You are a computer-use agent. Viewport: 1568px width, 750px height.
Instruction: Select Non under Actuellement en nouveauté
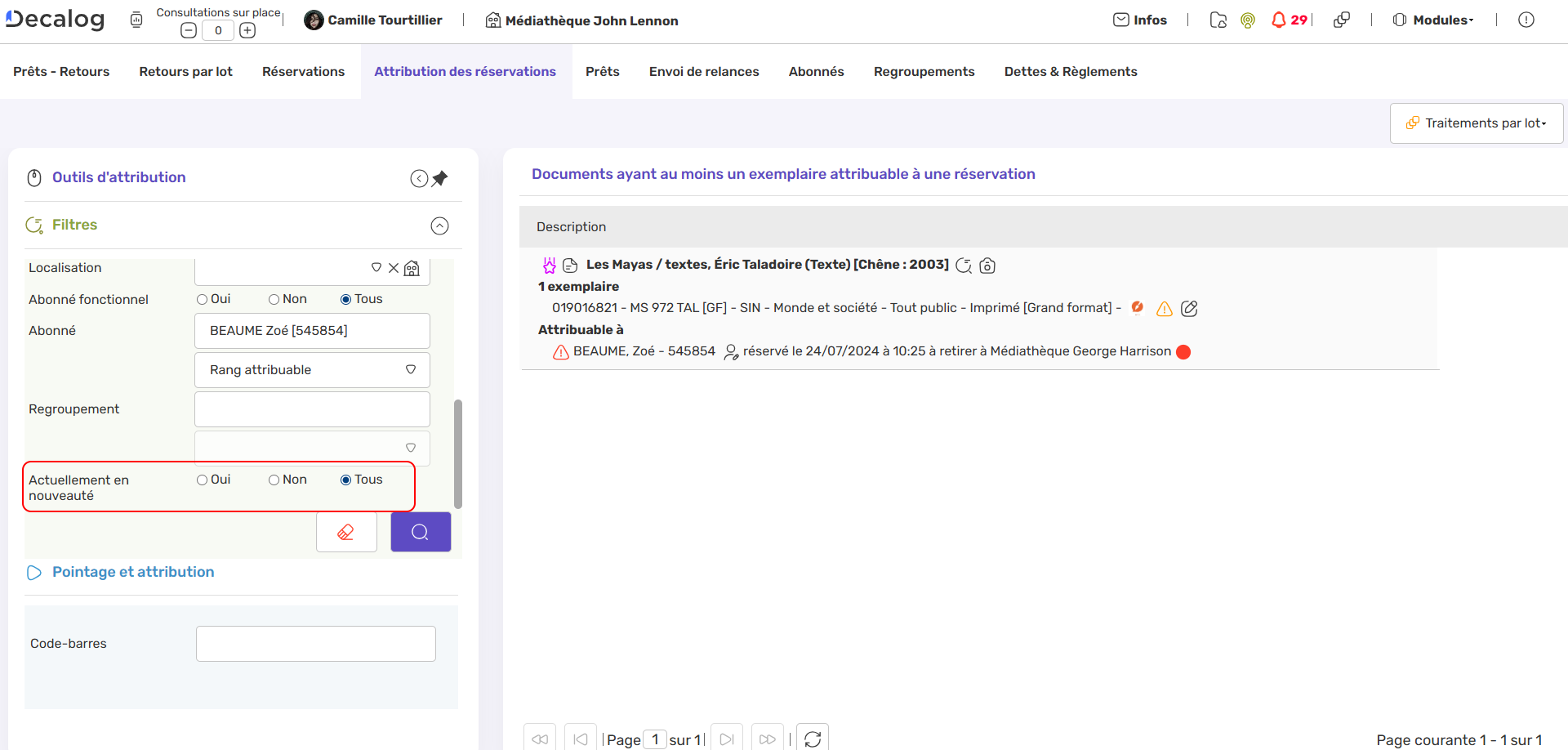pyautogui.click(x=274, y=480)
